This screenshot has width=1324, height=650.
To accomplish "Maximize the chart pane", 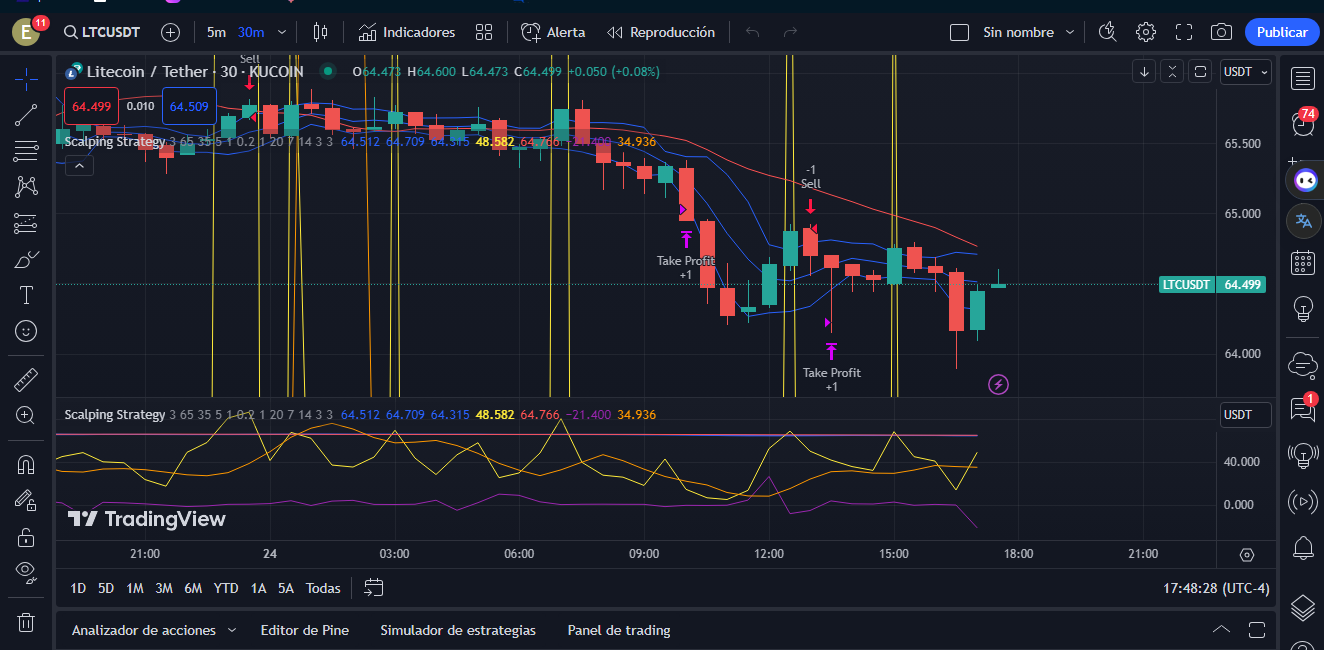I will point(1200,71).
